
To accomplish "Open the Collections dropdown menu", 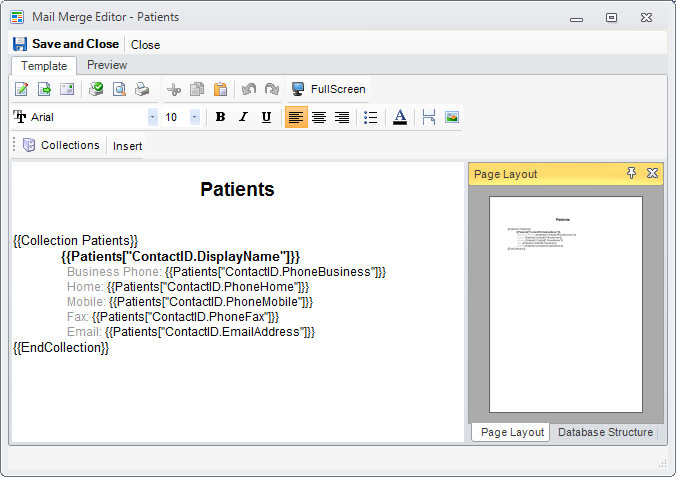I will (x=61, y=145).
